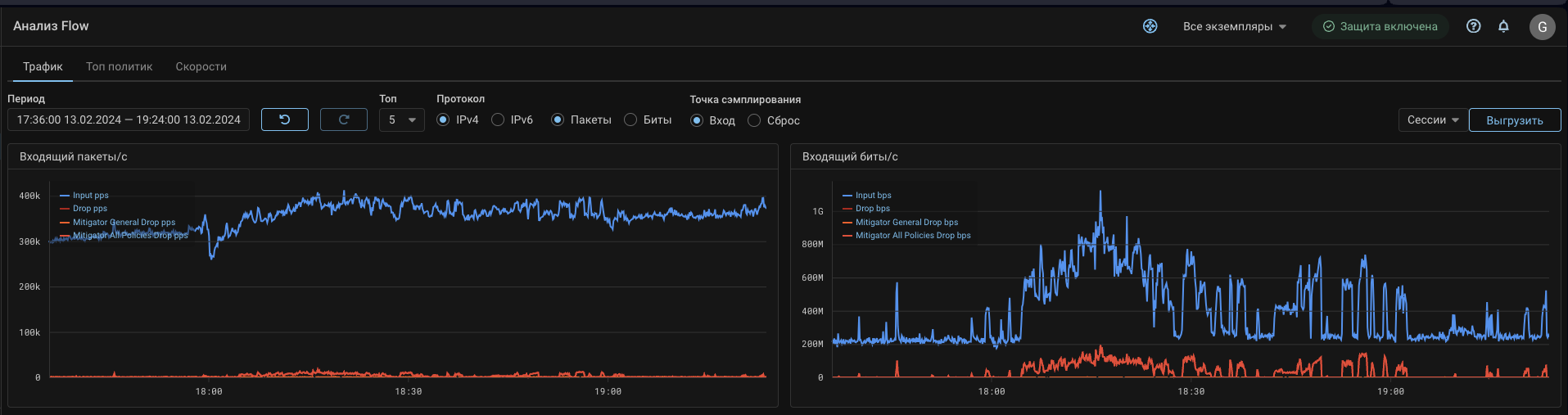Select the Биты radio button

pos(630,120)
